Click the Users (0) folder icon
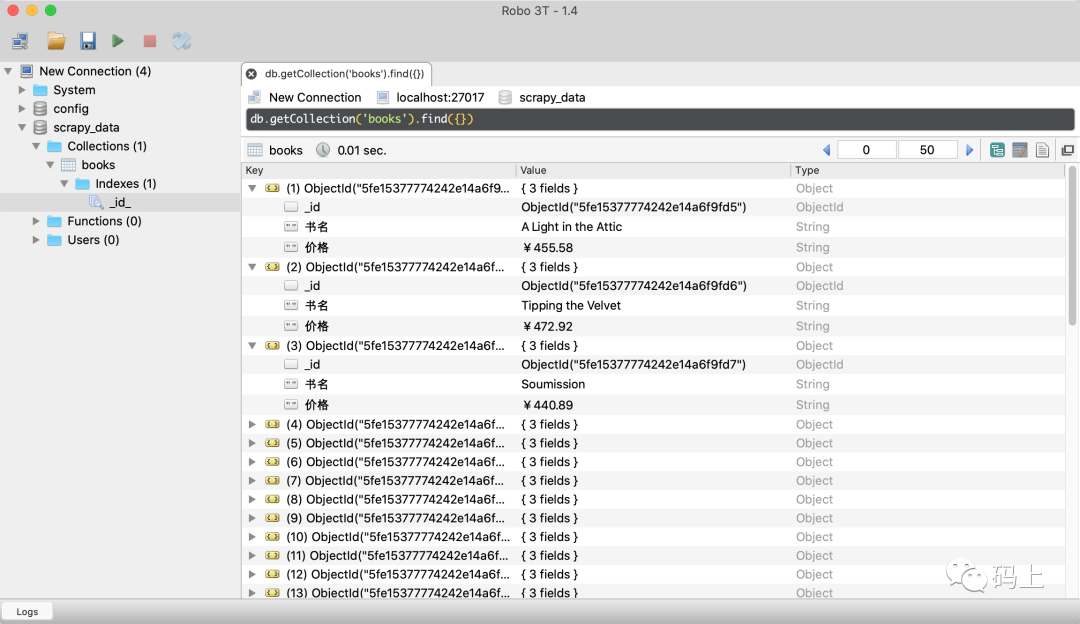 (54, 240)
